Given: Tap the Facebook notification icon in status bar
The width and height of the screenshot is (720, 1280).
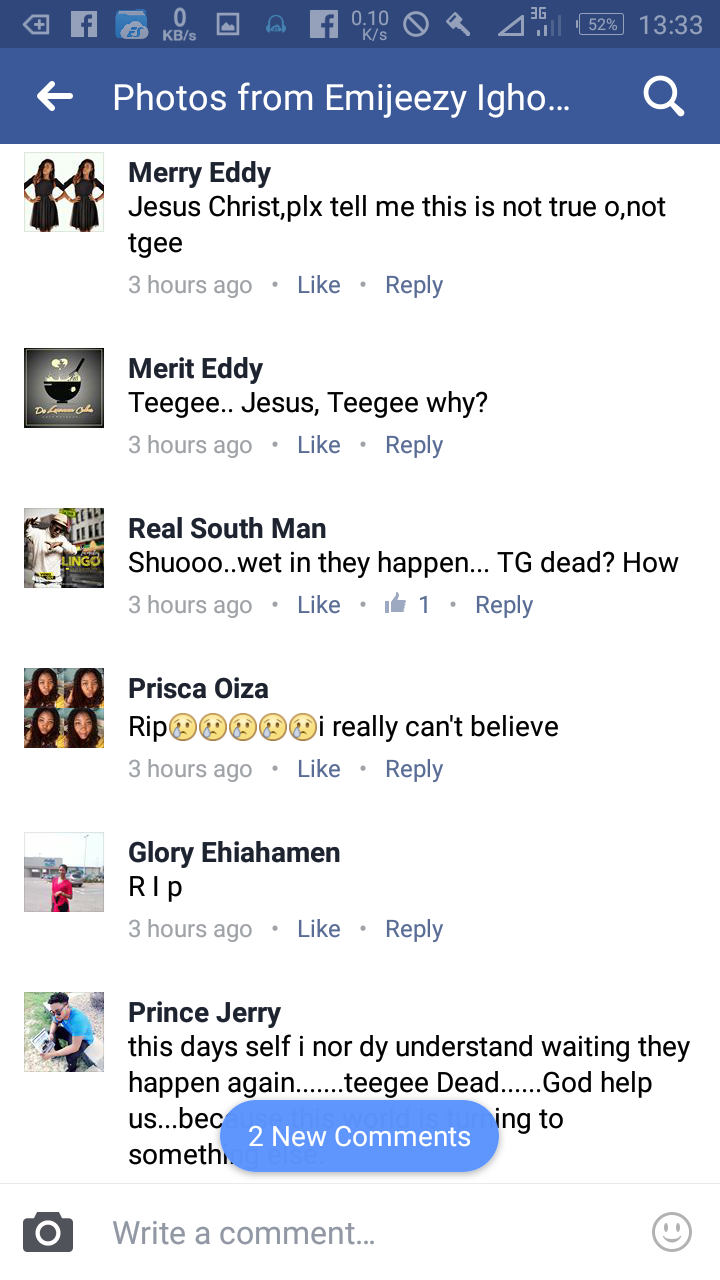Looking at the screenshot, I should tap(84, 24).
